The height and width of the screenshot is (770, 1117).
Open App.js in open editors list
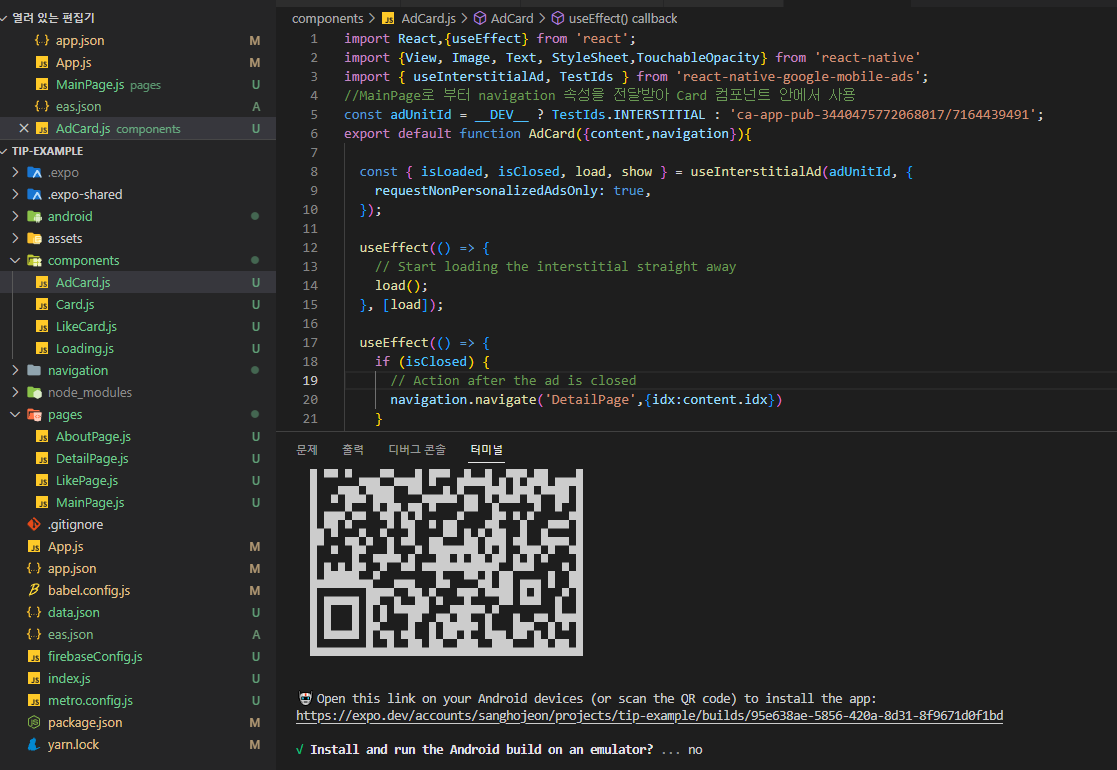pyautogui.click(x=73, y=63)
